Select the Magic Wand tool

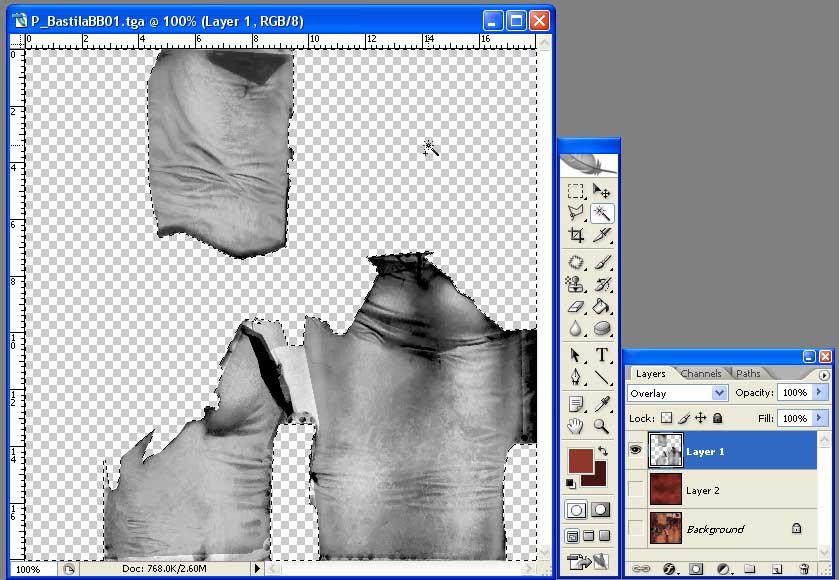tap(602, 213)
